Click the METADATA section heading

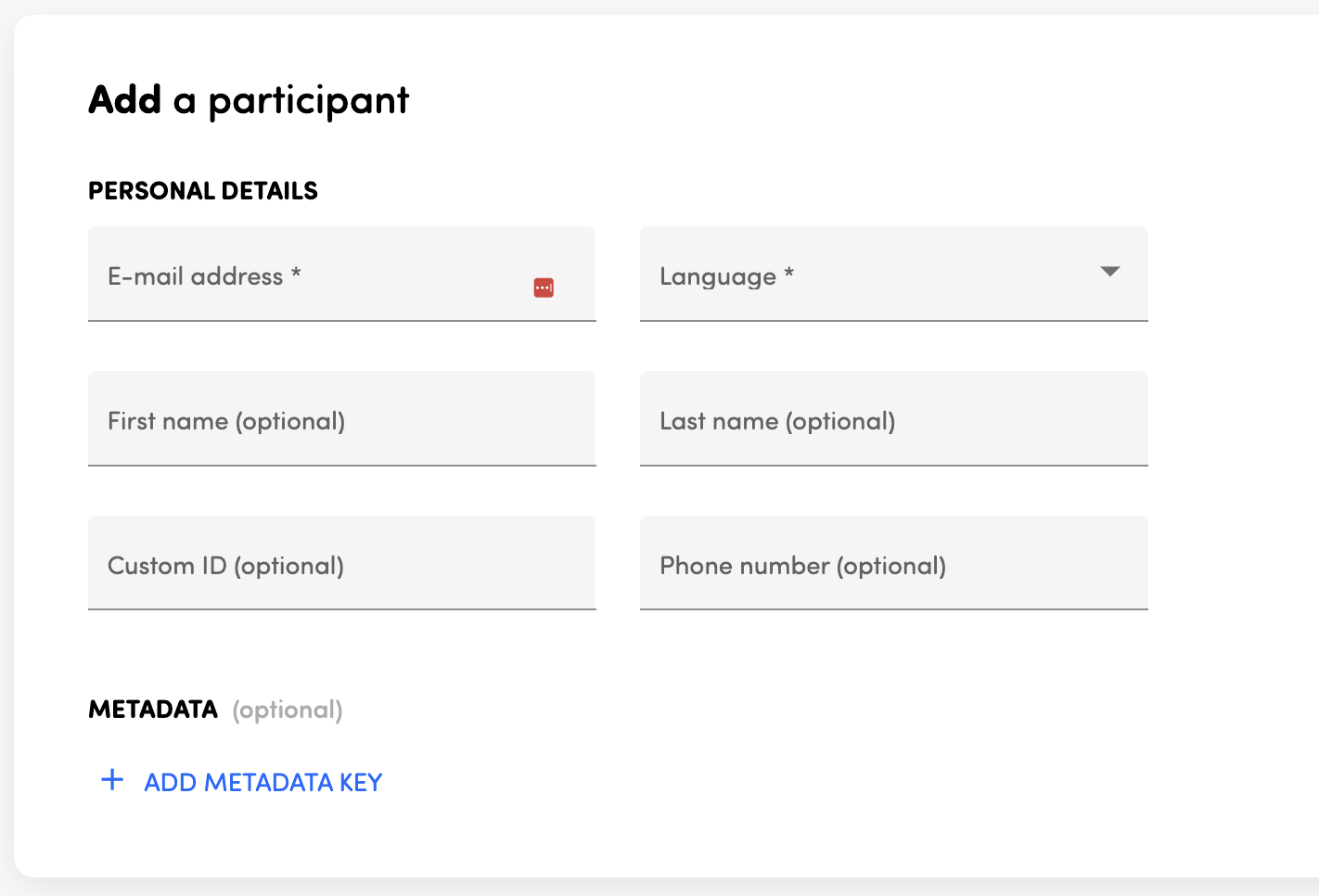tap(153, 710)
